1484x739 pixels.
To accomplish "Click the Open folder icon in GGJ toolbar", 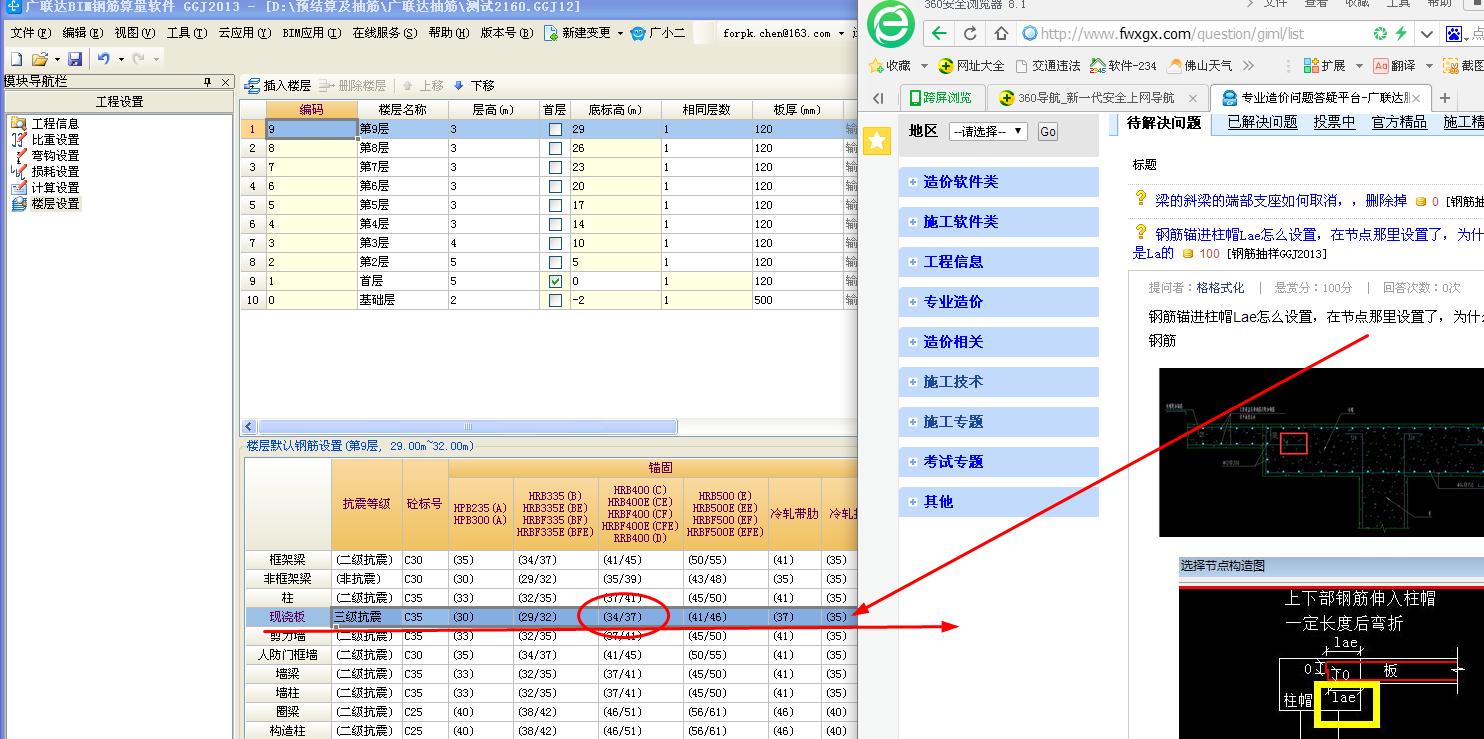I will pos(39,60).
